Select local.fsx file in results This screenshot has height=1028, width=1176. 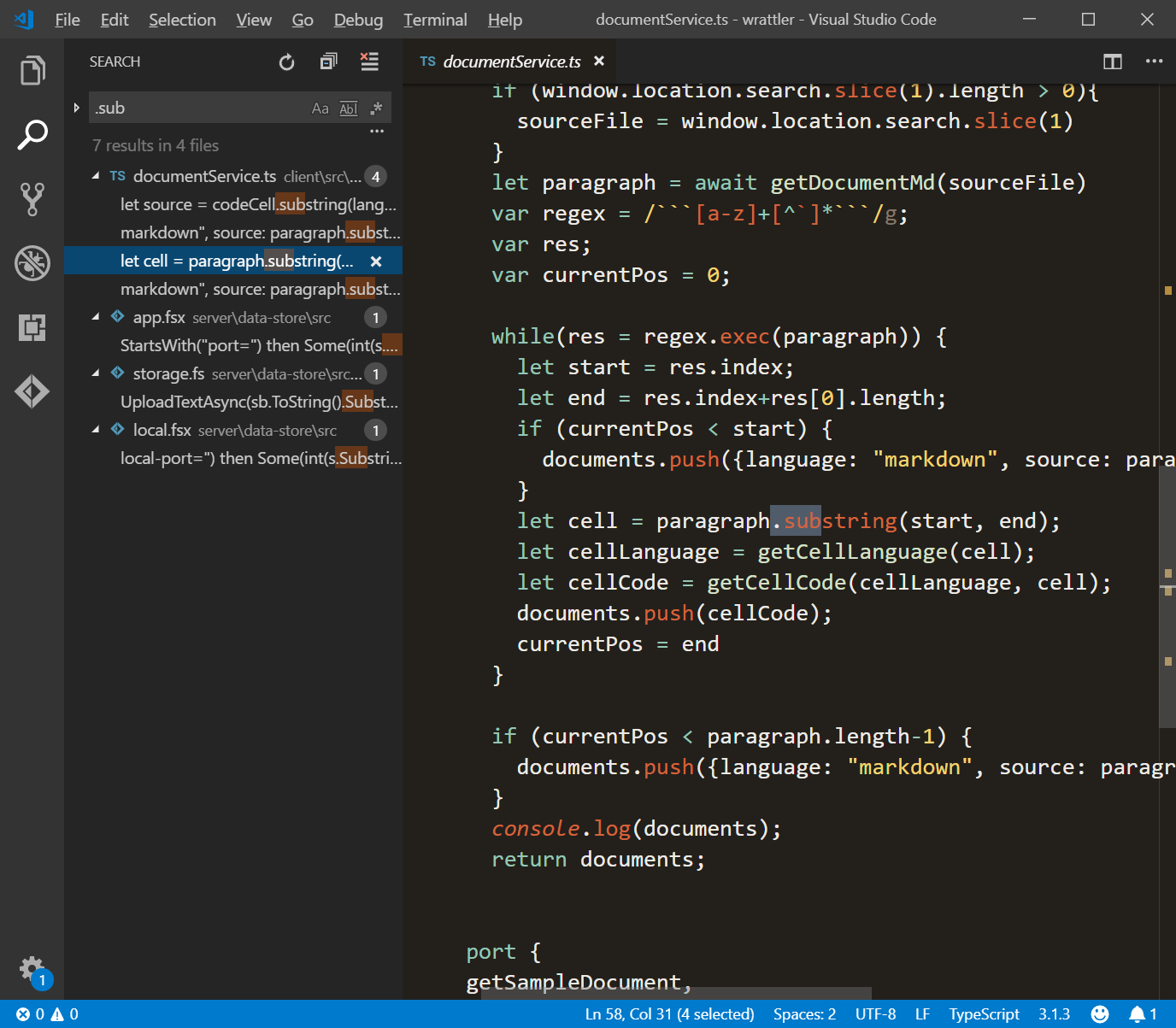(233, 430)
